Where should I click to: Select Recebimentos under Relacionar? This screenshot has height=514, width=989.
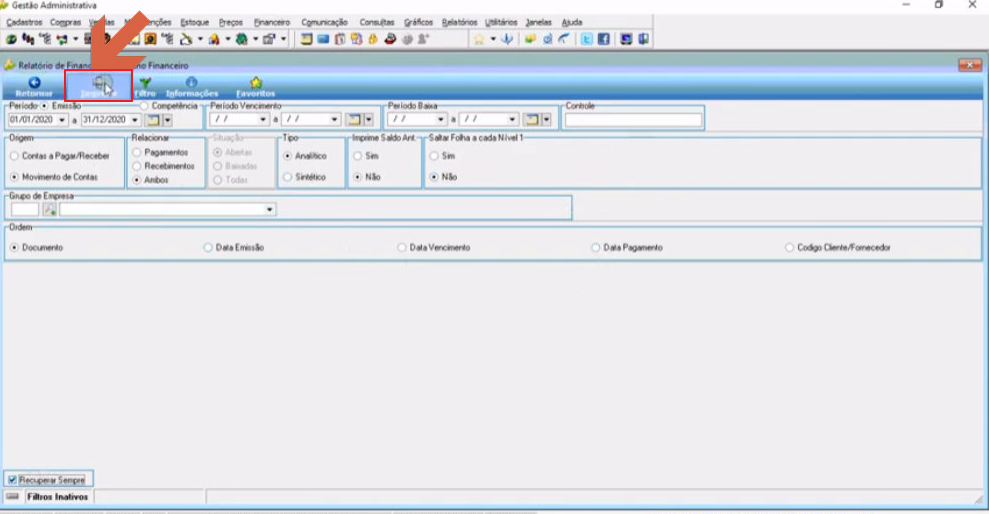(136, 166)
